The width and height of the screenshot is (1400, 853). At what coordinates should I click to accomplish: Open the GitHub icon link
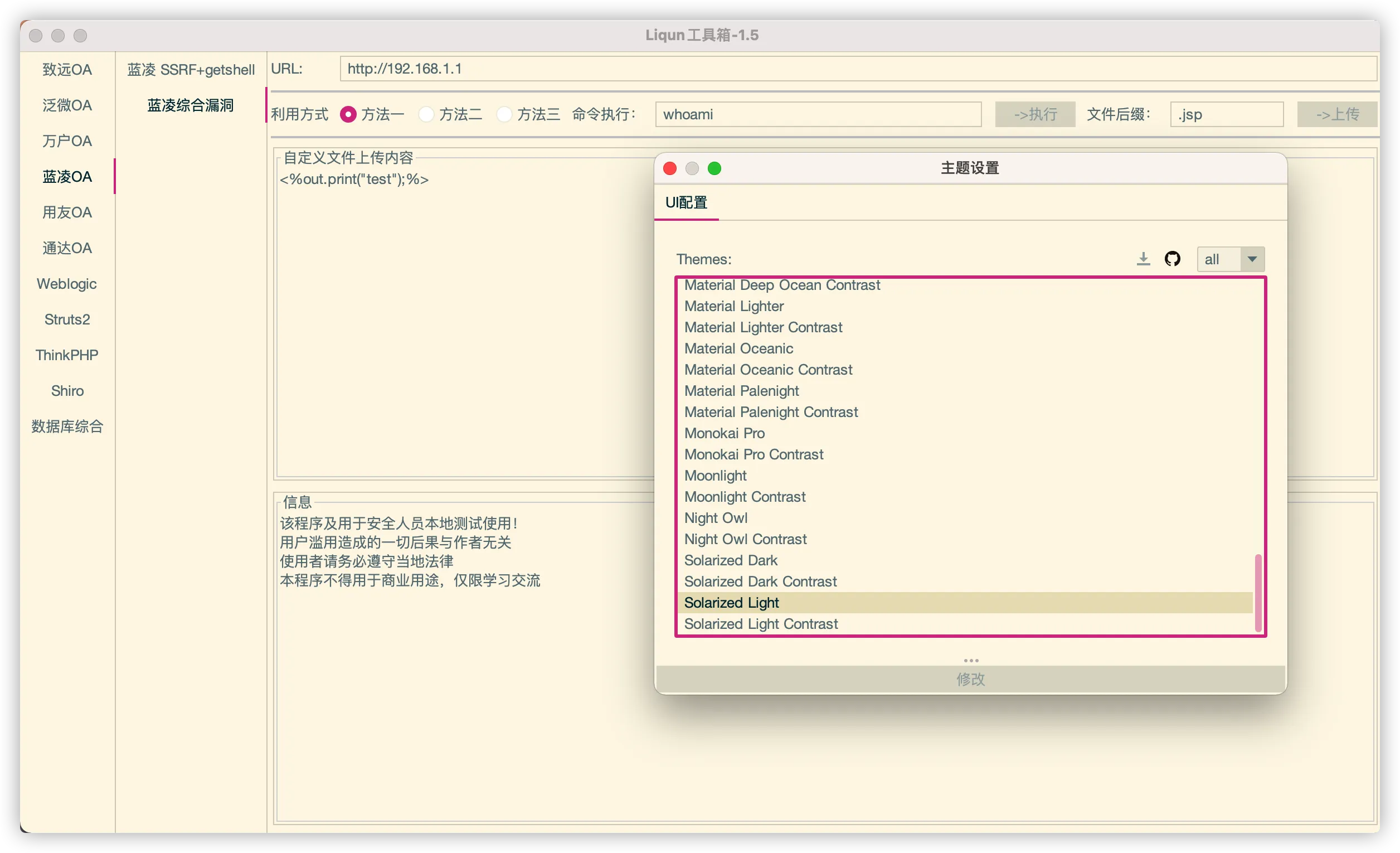click(1172, 259)
